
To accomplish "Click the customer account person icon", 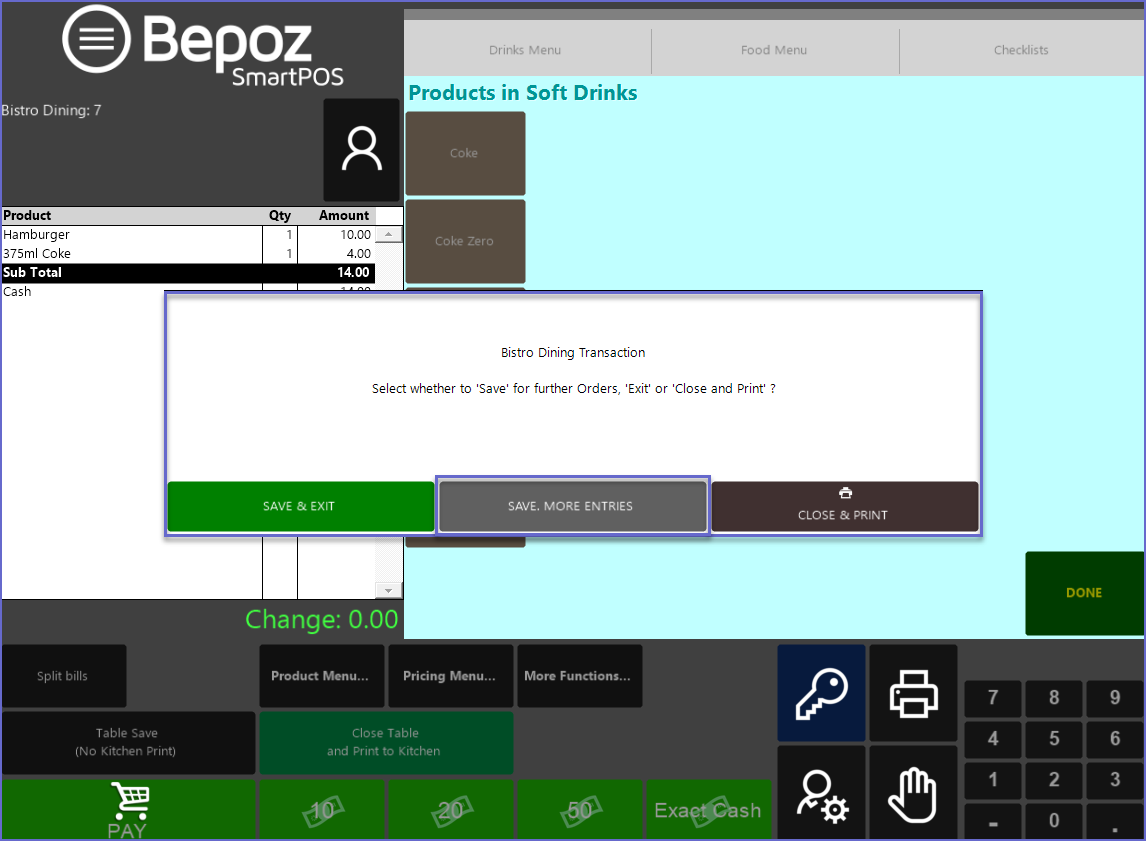I will pyautogui.click(x=361, y=150).
